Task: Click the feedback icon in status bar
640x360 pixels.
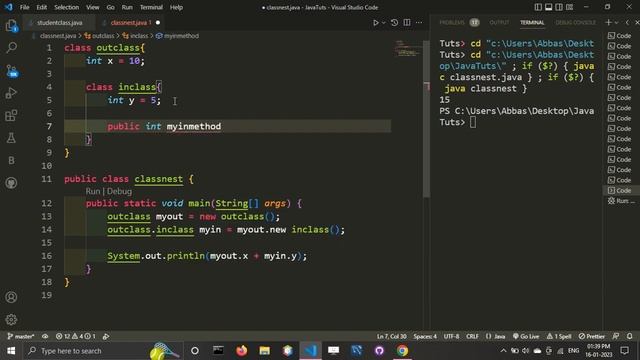Action: point(616,336)
